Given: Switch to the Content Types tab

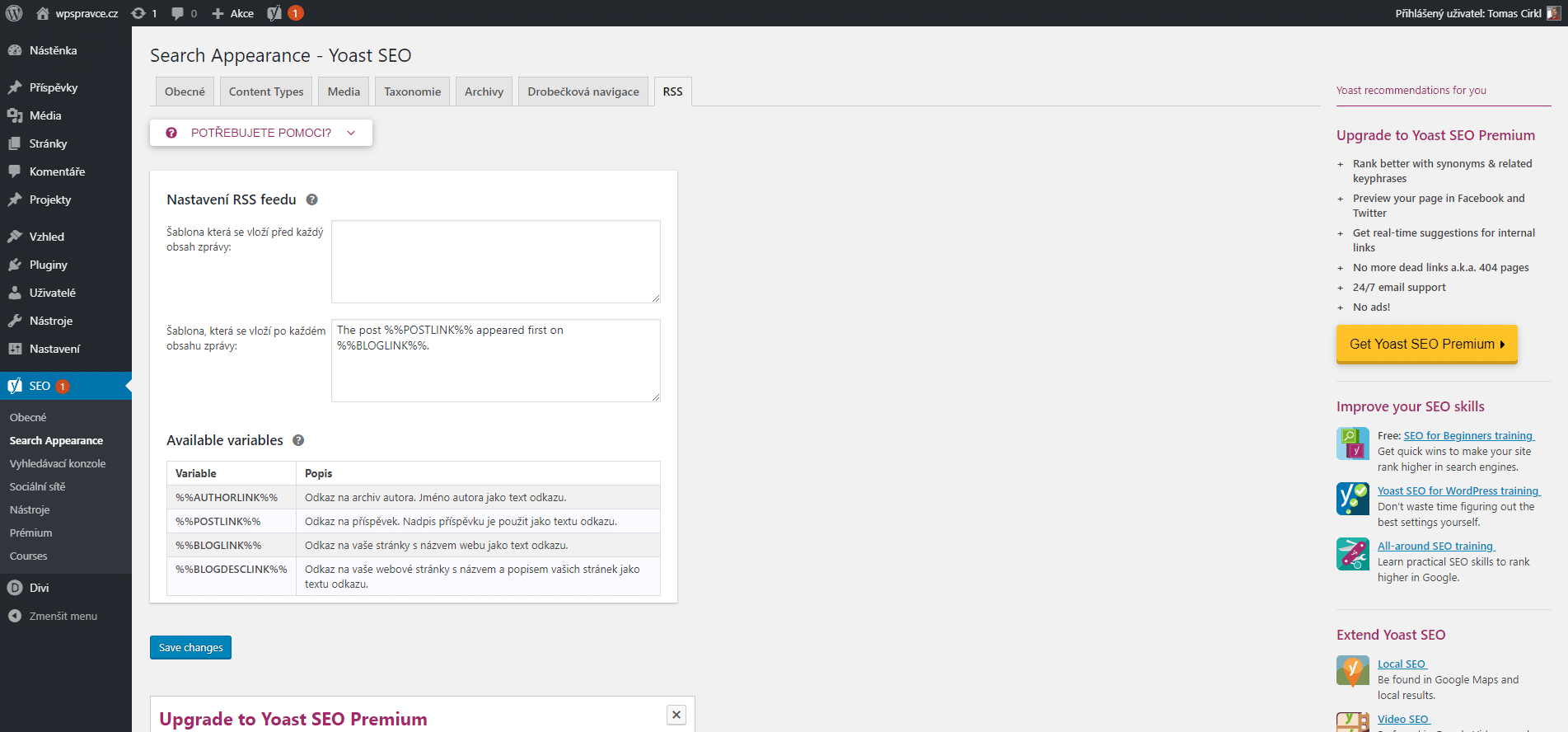Looking at the screenshot, I should coord(266,91).
